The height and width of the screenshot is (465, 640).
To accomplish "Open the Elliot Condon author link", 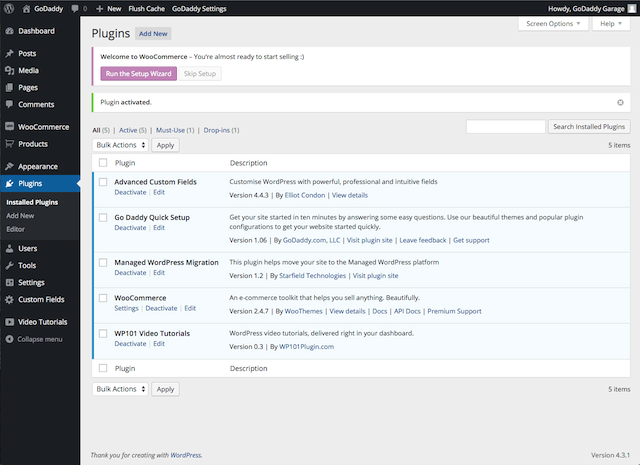I will (x=305, y=195).
